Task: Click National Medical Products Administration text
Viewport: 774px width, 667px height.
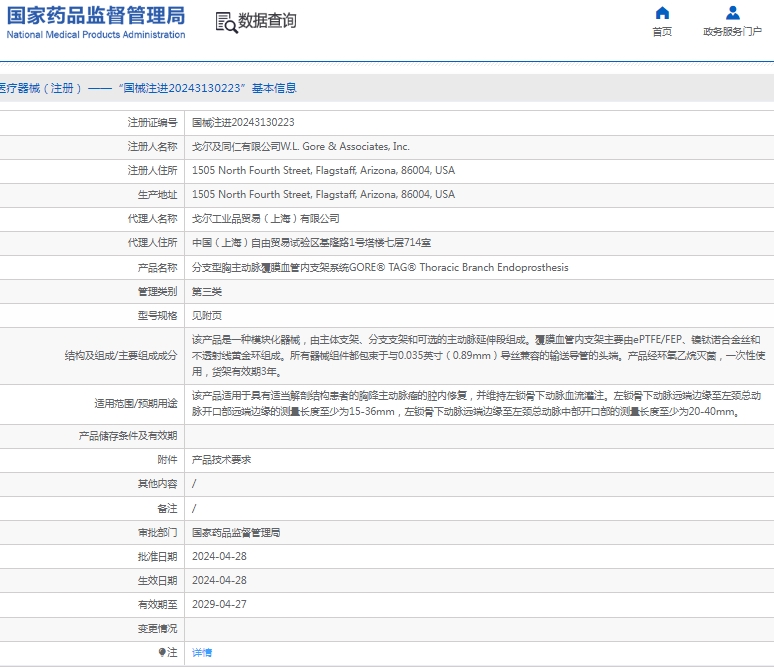Action: [96, 35]
